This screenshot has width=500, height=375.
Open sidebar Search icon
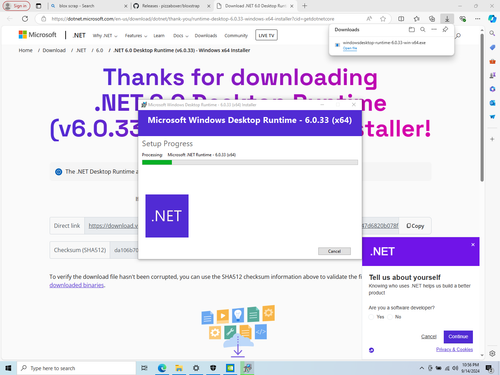tap(492, 33)
